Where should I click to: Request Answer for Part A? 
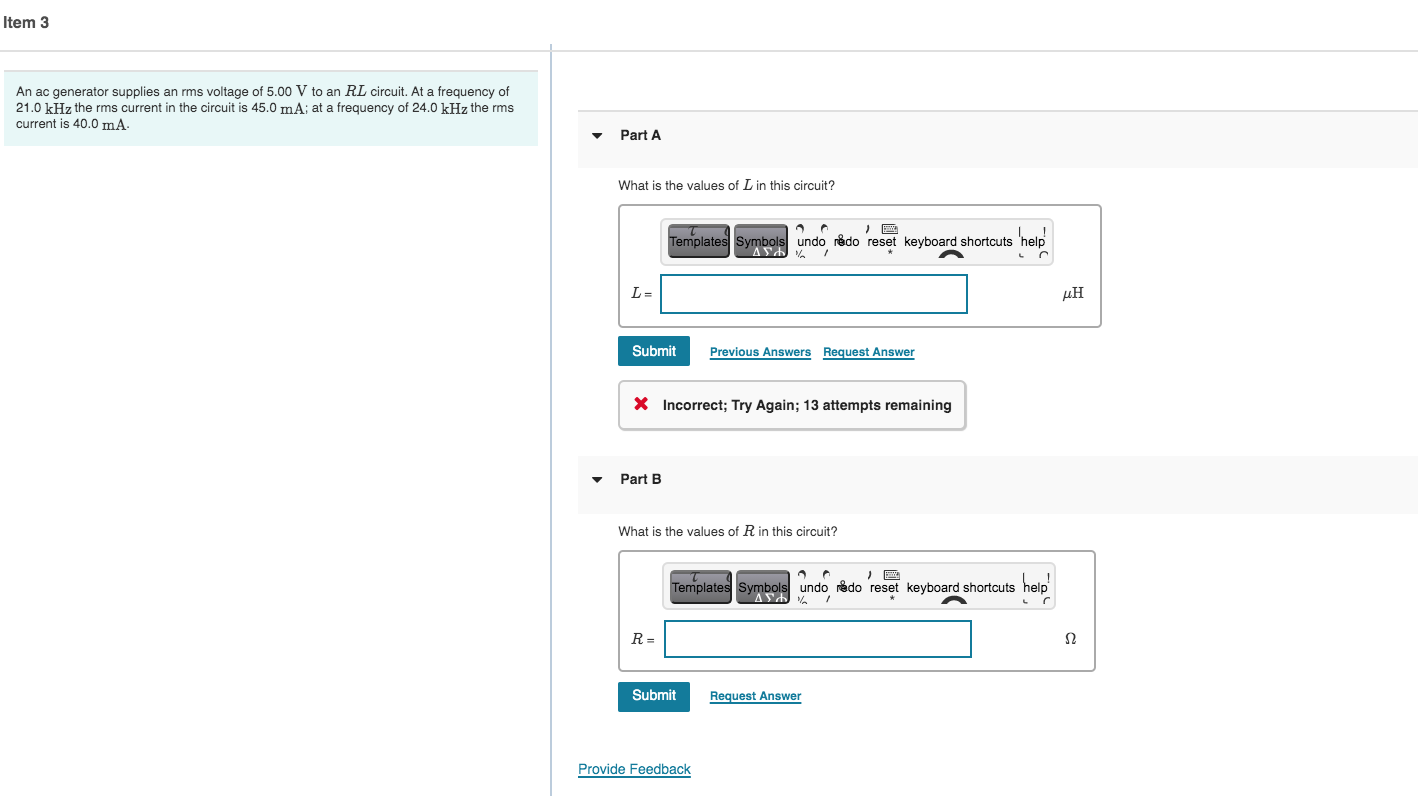(x=869, y=352)
